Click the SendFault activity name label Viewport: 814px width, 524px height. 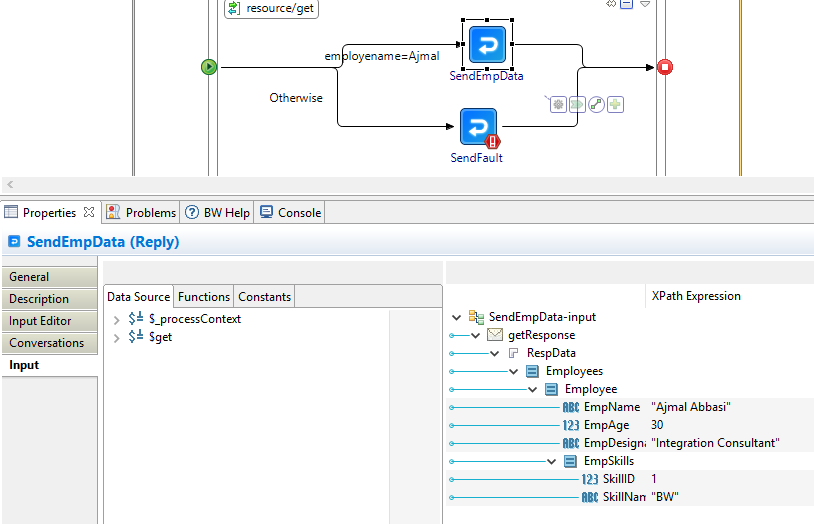(x=476, y=157)
